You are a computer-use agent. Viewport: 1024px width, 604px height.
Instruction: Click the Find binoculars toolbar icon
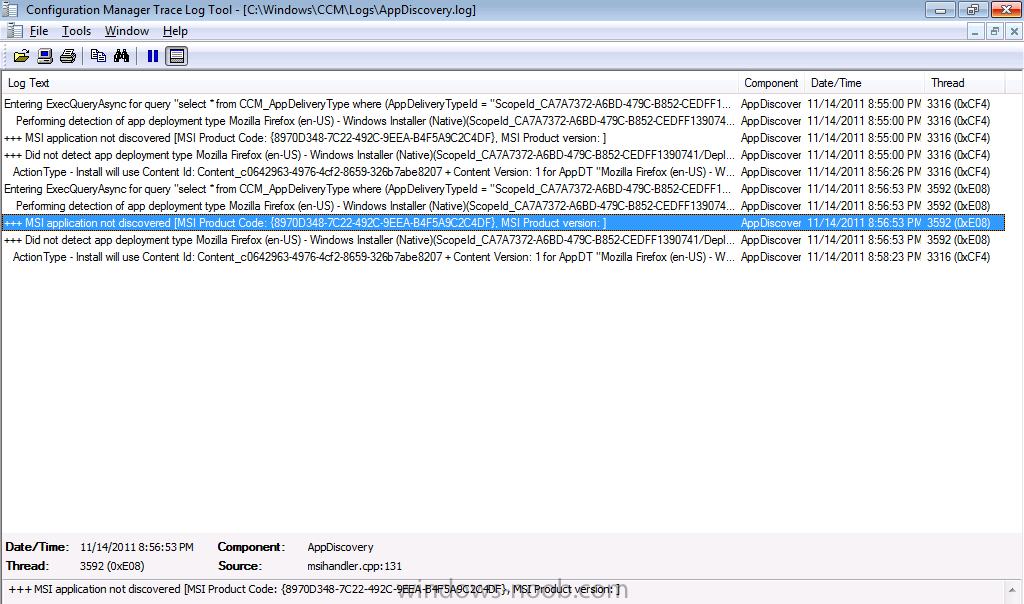pyautogui.click(x=121, y=56)
